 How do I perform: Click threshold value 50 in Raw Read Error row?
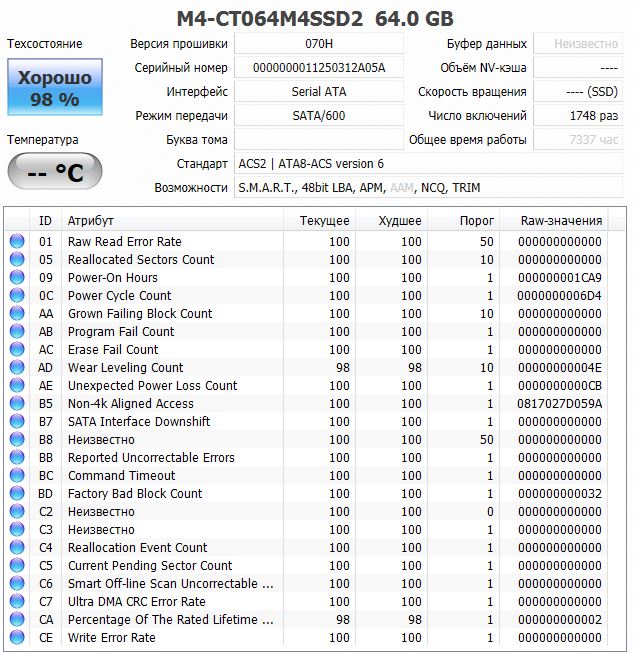[x=487, y=241]
